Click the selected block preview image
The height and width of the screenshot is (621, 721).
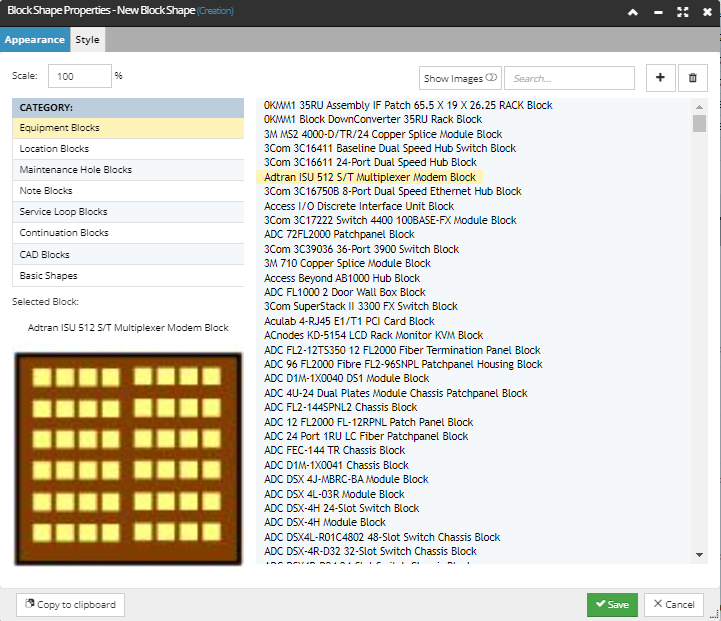point(128,459)
